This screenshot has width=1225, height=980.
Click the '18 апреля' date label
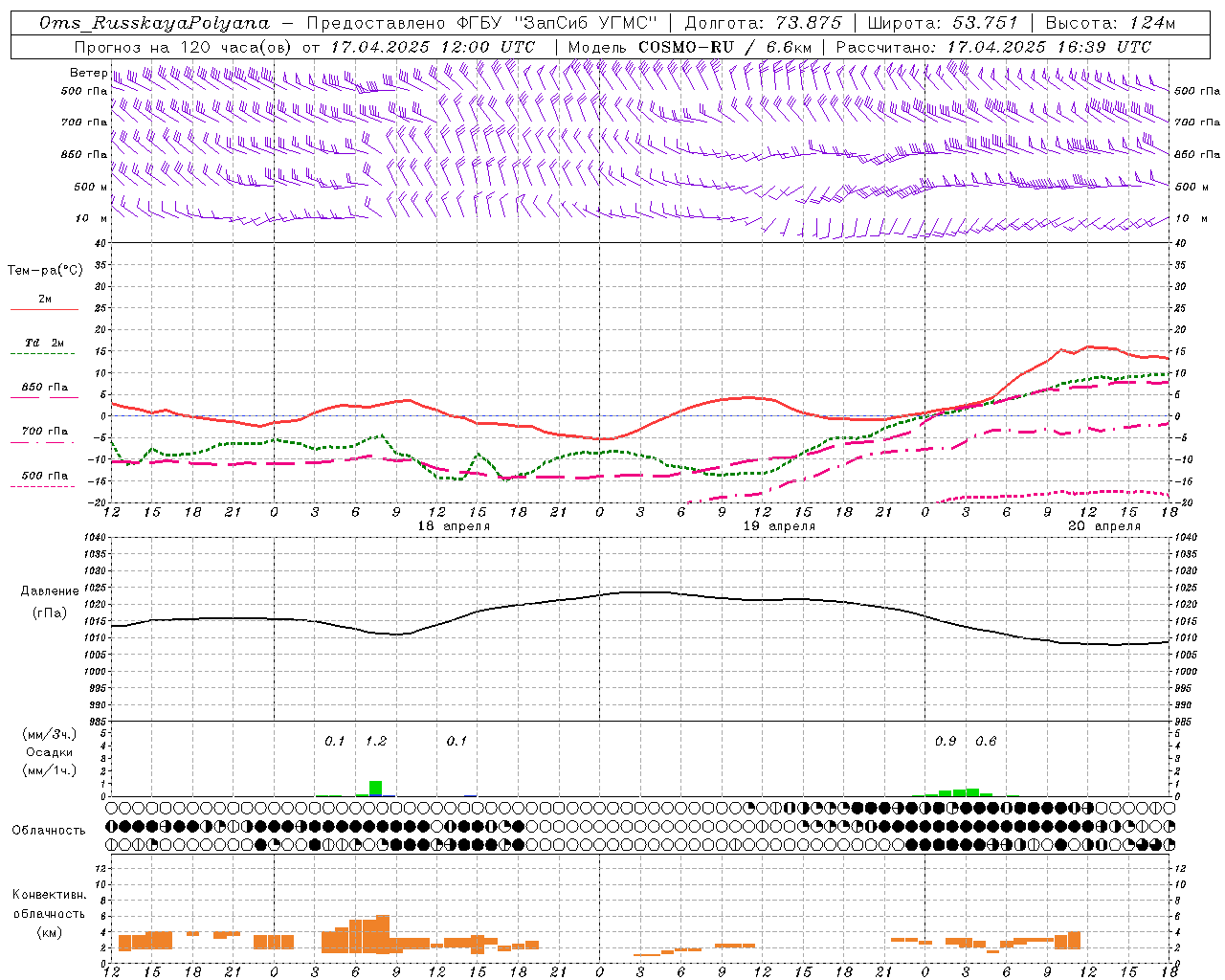454,526
